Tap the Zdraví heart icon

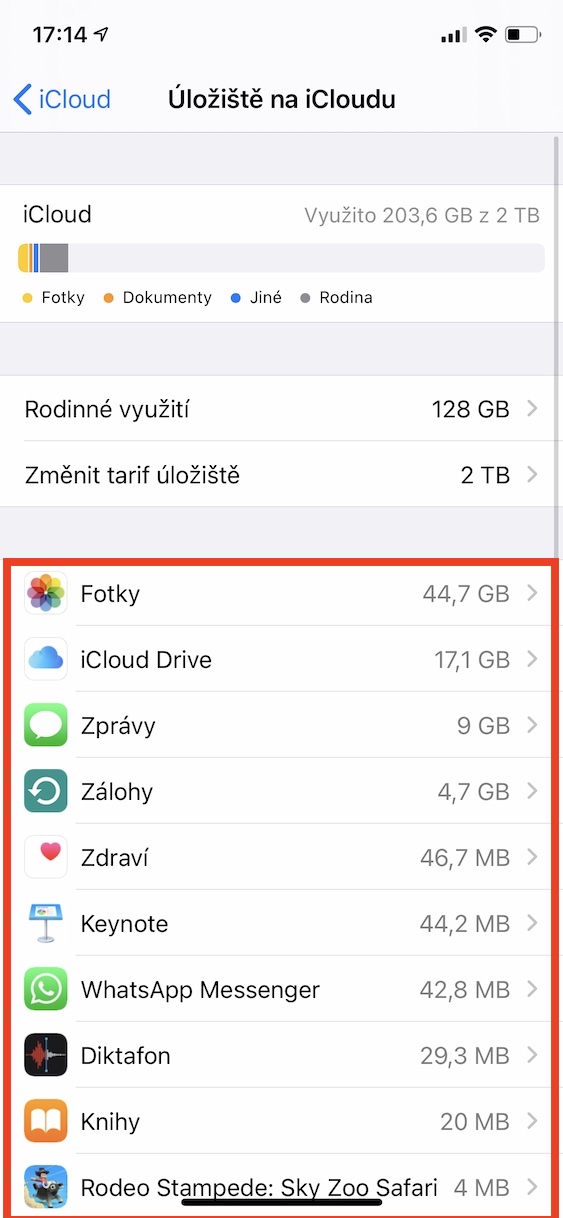[45, 857]
